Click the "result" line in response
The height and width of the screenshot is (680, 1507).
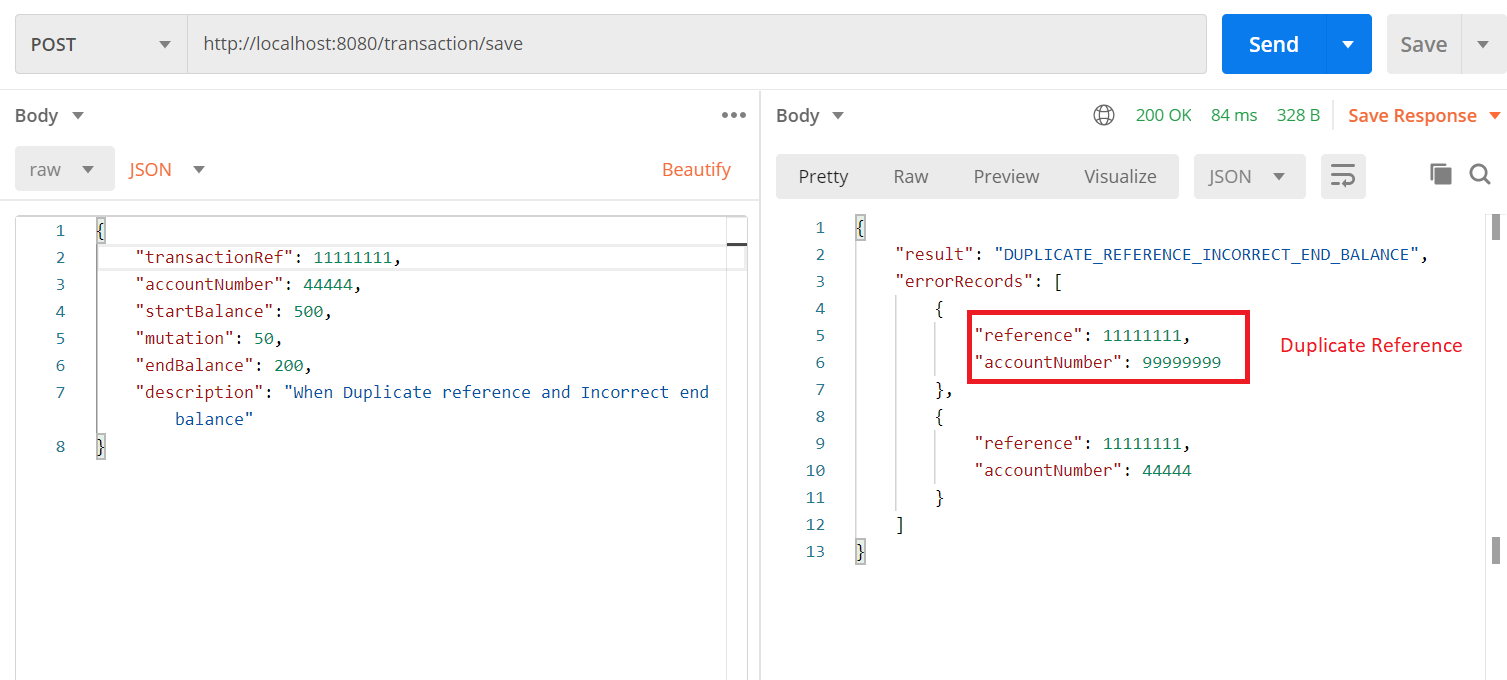tap(1162, 254)
